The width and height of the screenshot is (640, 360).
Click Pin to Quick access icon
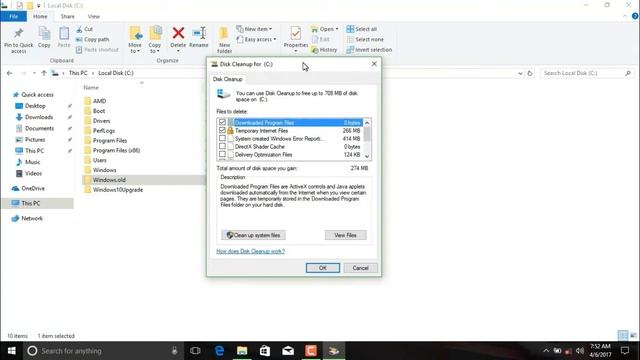[x=18, y=33]
